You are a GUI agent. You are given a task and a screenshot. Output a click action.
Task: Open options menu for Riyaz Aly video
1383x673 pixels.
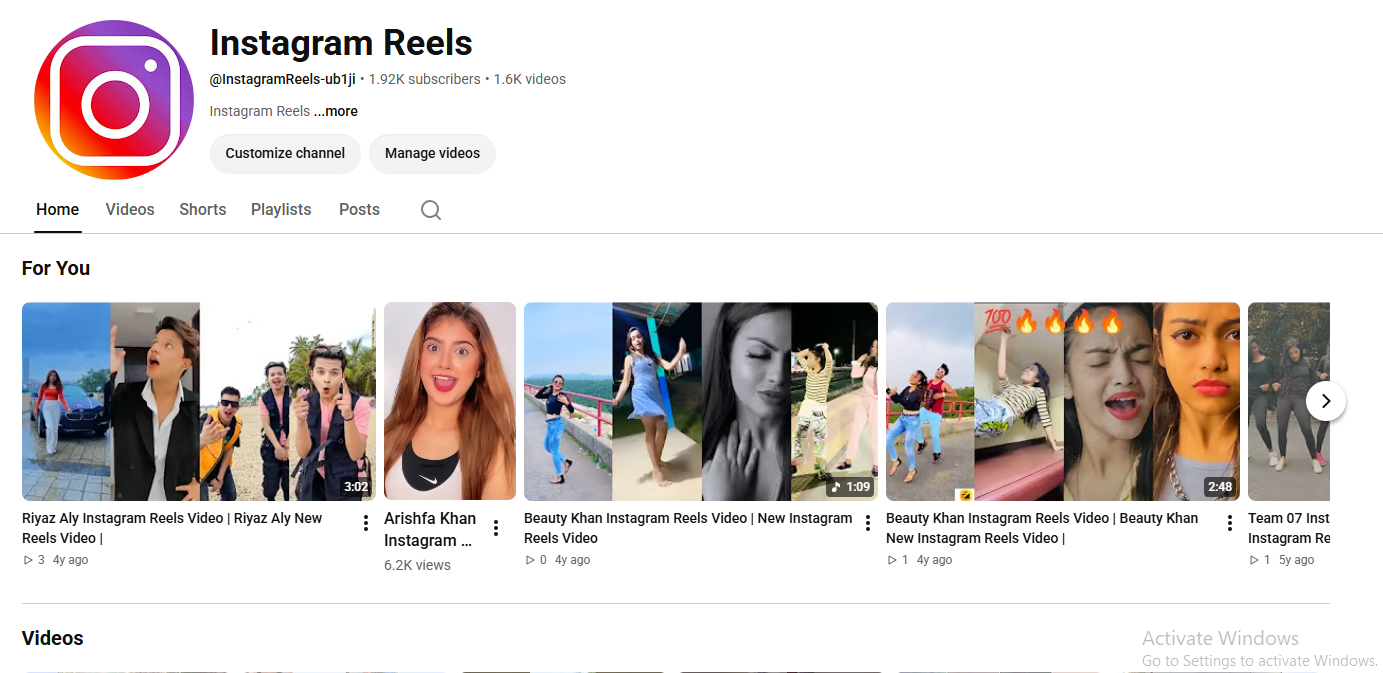click(x=366, y=523)
